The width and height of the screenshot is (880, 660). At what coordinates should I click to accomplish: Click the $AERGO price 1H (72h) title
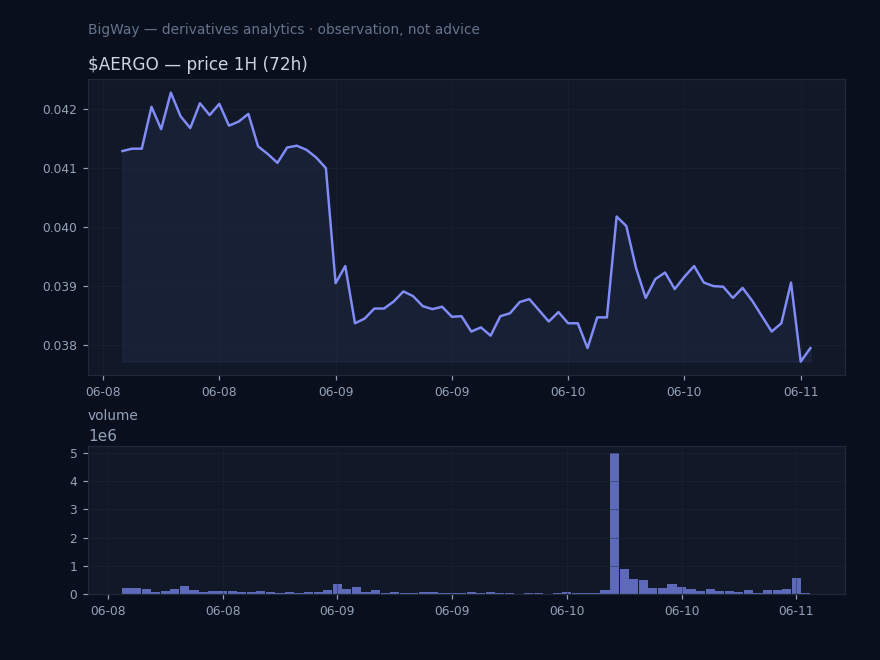pos(198,64)
